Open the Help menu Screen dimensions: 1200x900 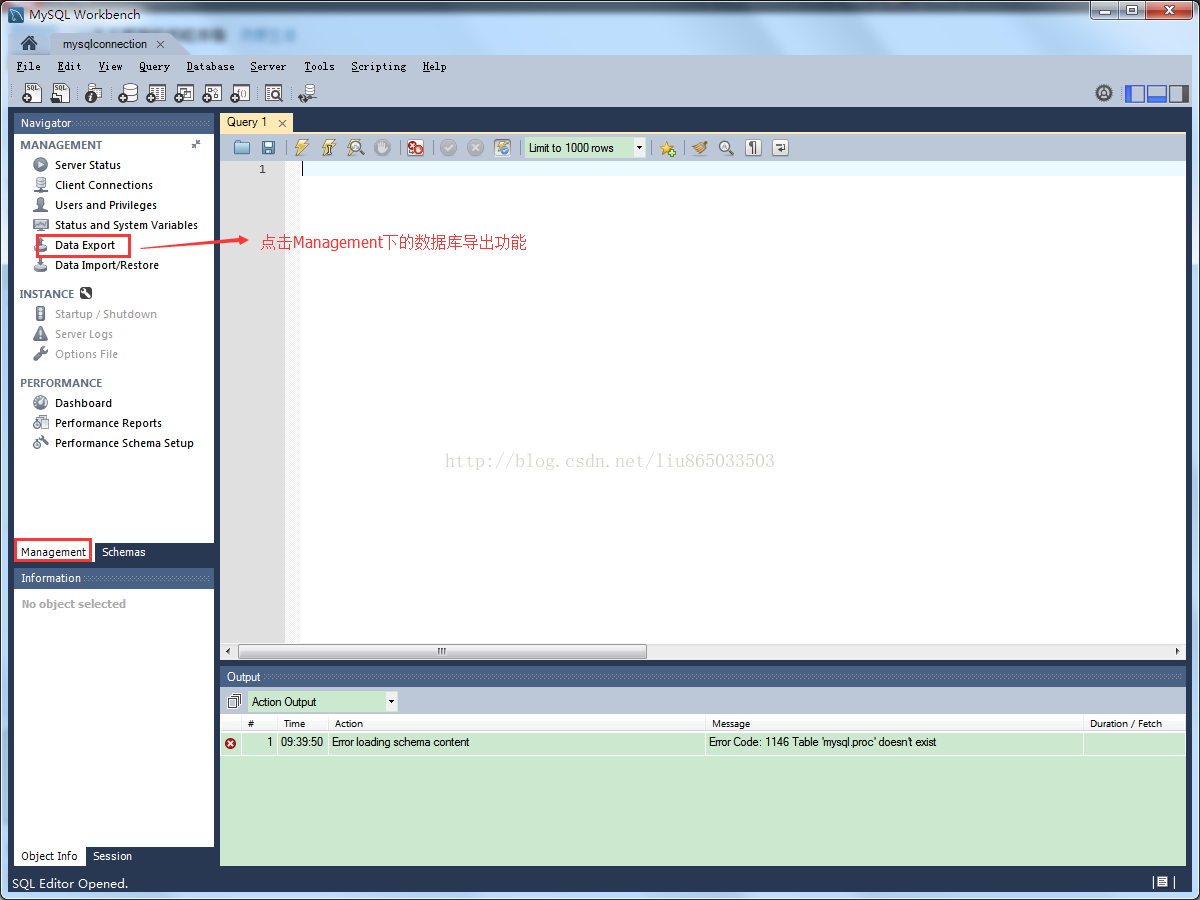[434, 66]
